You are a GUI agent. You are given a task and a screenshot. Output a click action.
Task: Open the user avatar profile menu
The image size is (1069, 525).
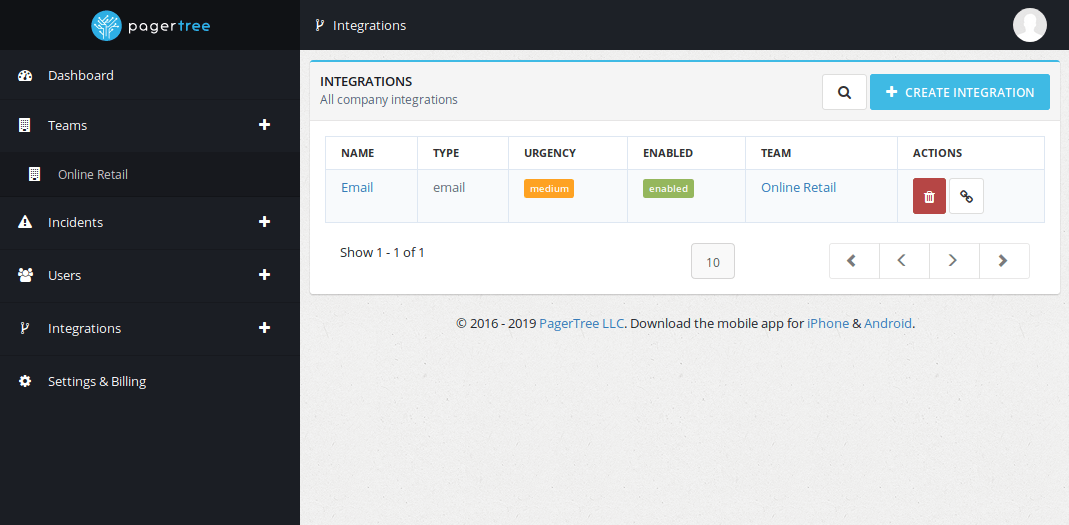coord(1029,25)
